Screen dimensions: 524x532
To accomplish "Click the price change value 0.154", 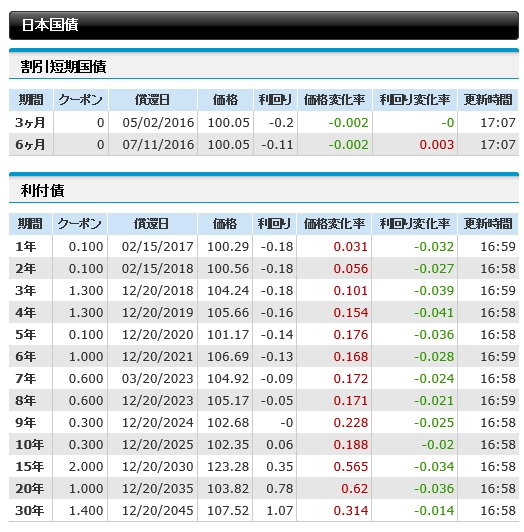I will tap(351, 312).
